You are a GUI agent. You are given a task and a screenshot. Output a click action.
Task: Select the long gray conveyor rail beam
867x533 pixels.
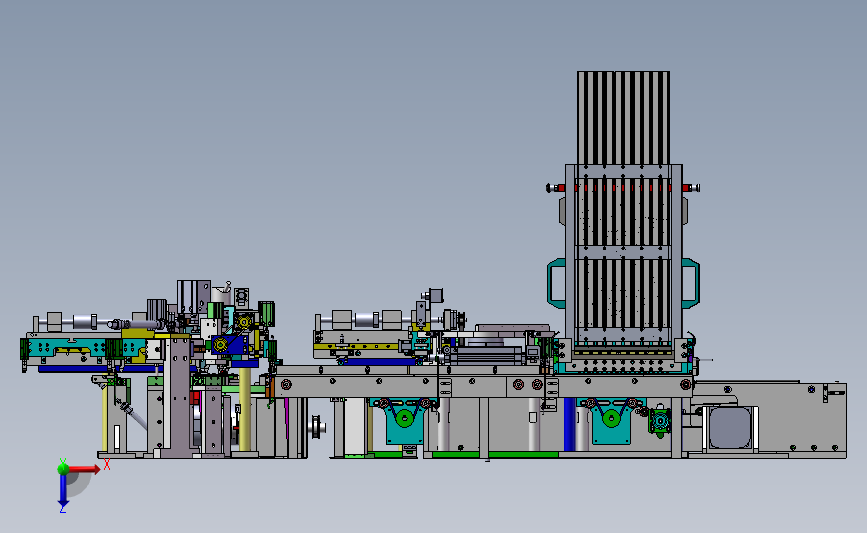pos(484,386)
